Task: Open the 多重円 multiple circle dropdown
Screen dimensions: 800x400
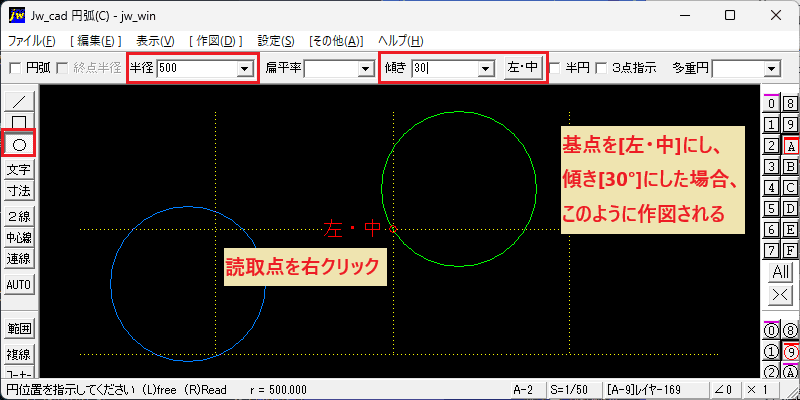Action: point(773,68)
